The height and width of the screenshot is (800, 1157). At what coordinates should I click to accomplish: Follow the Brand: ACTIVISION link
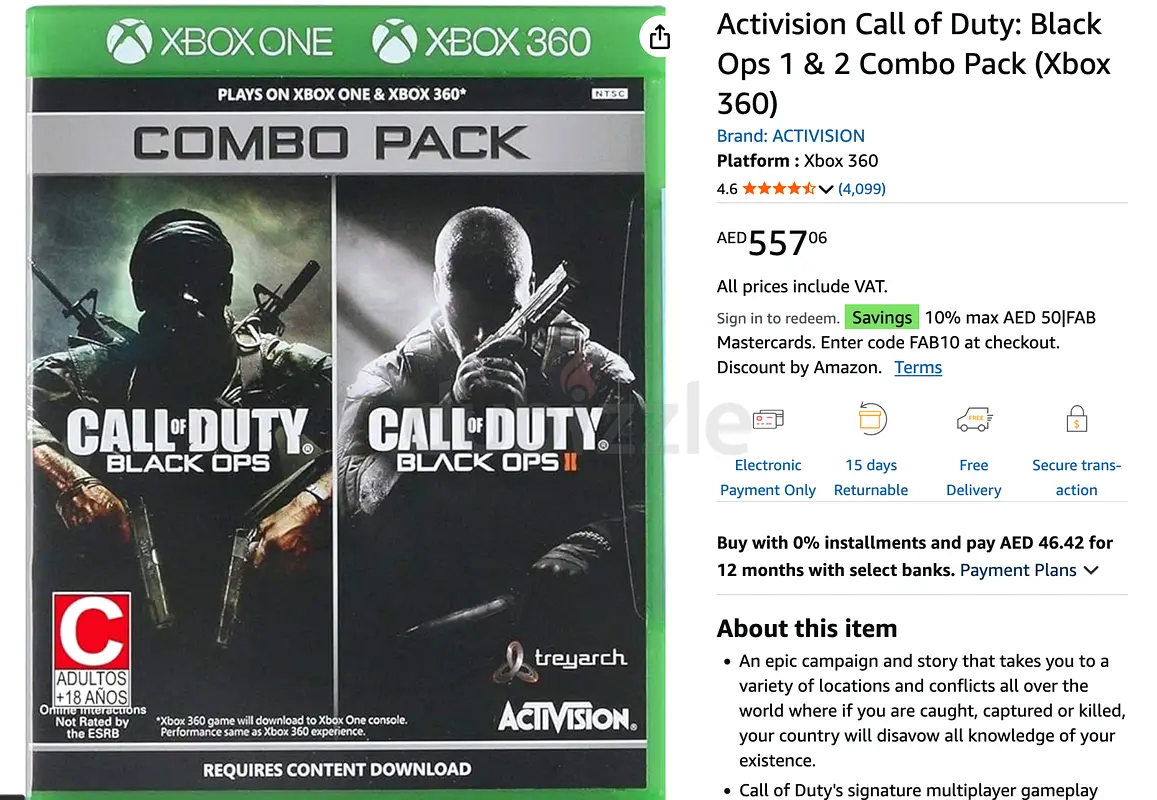coord(791,136)
